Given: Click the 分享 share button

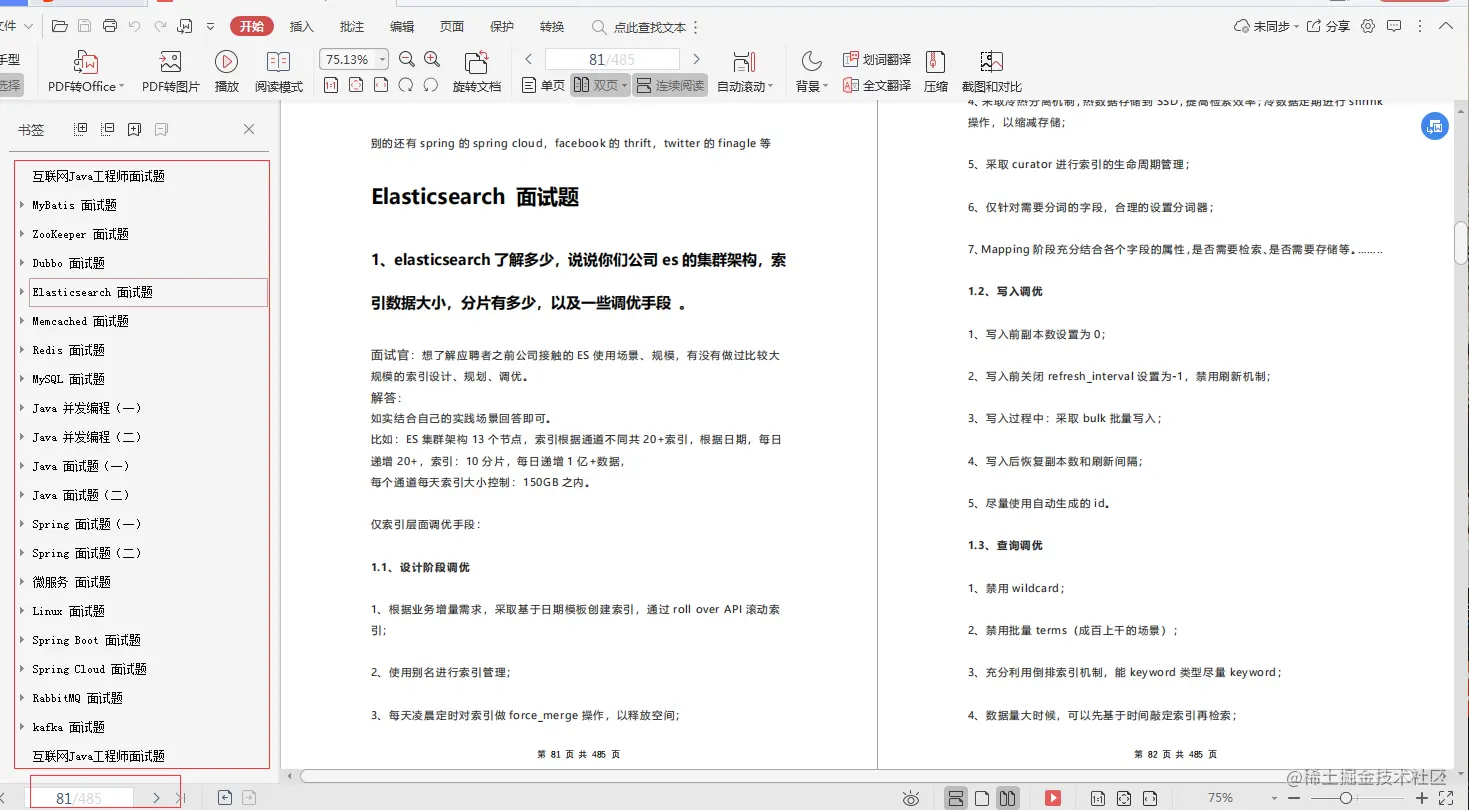Looking at the screenshot, I should (1329, 26).
